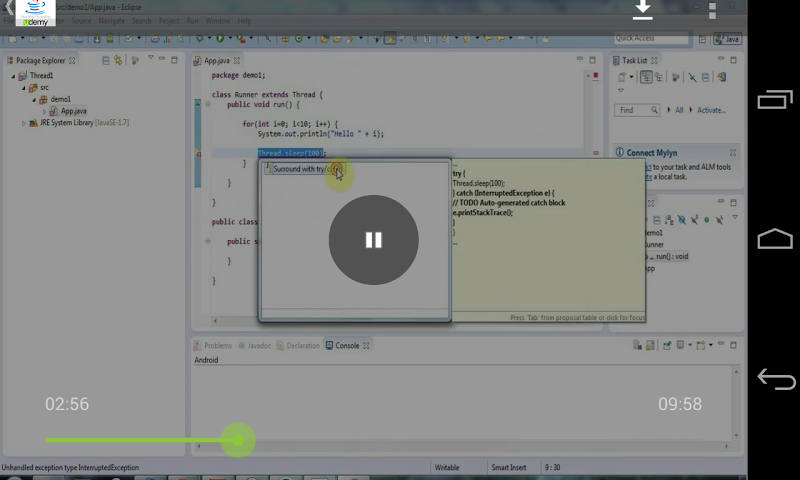This screenshot has width=800, height=480.
Task: Click Display Selected Console icon
Action: [x=680, y=345]
